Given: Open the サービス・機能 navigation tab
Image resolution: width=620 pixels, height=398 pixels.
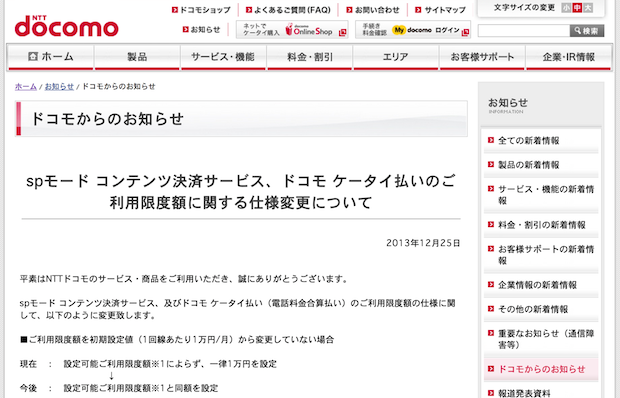Looking at the screenshot, I should tap(223, 57).
